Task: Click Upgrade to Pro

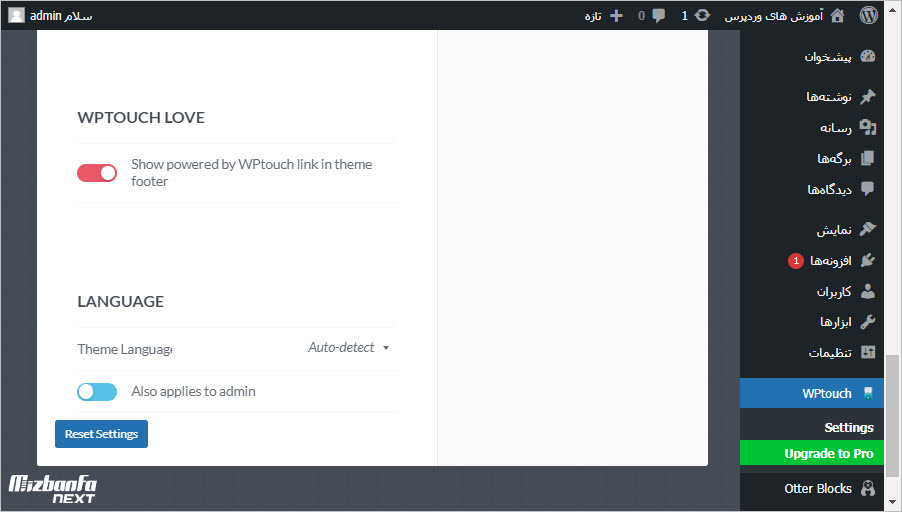Action: 812,453
